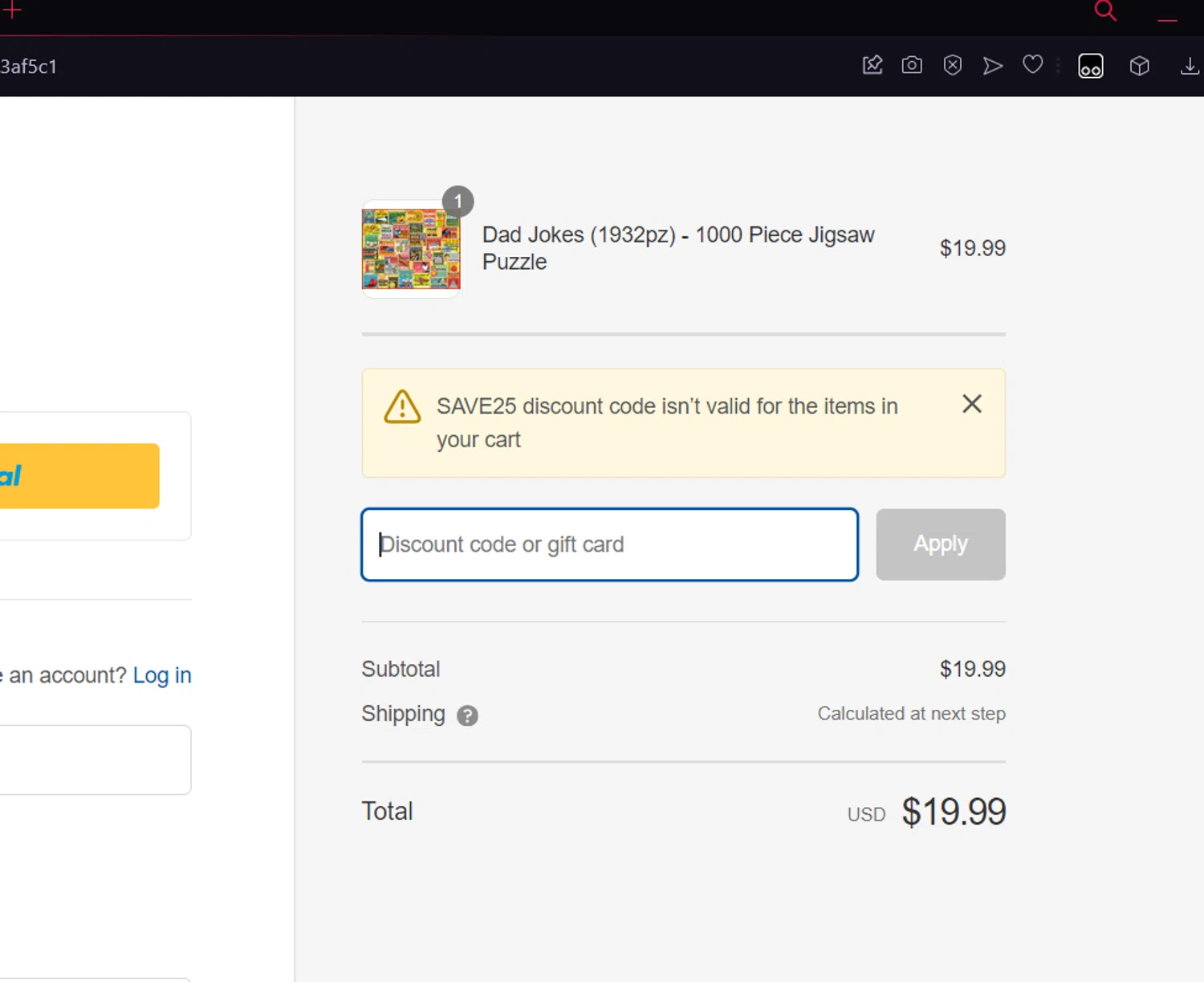Image resolution: width=1204 pixels, height=982 pixels.
Task: Click the Apply discount button
Action: tap(941, 544)
